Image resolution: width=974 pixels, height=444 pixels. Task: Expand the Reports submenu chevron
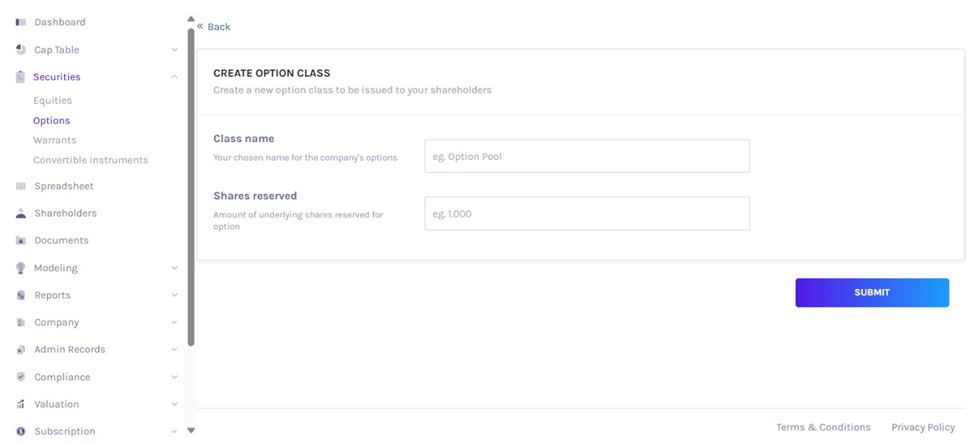tap(175, 295)
